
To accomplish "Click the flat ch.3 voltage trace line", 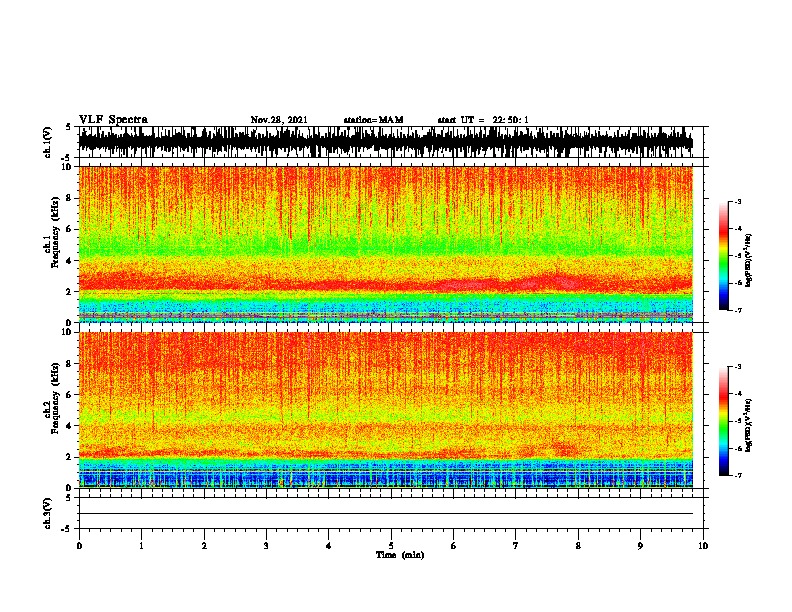I will (386, 514).
